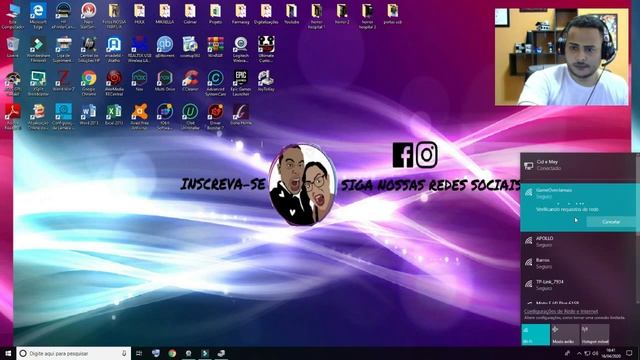Select the TP-Link_7934 Wi-Fi network
This screenshot has width=640, height=360.
pos(578,285)
